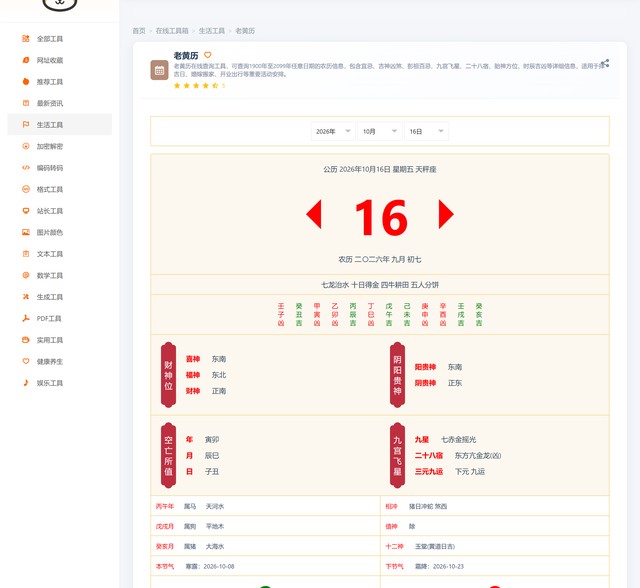Screen dimensions: 640x588
Task: Click the 十二神 玉堂 cell
Action: 495,546
